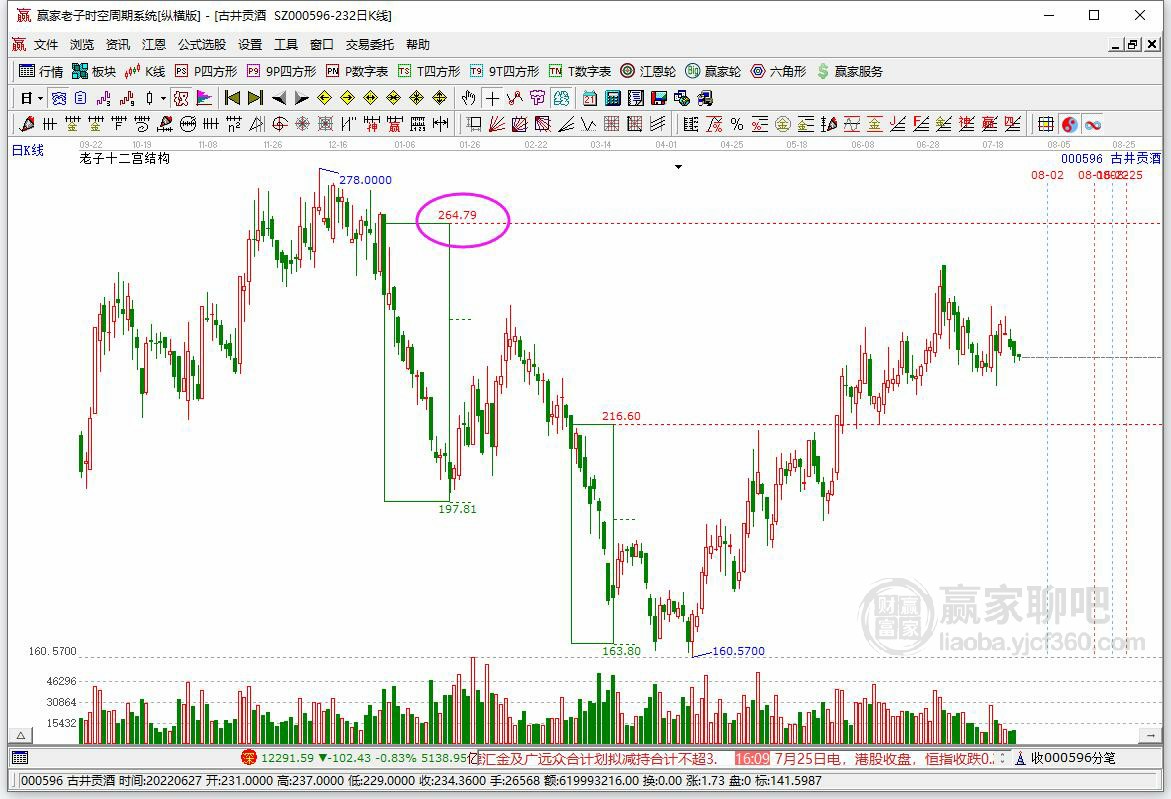Click the black left arrow scroll icon
The height and width of the screenshot is (799, 1171).
point(279,98)
